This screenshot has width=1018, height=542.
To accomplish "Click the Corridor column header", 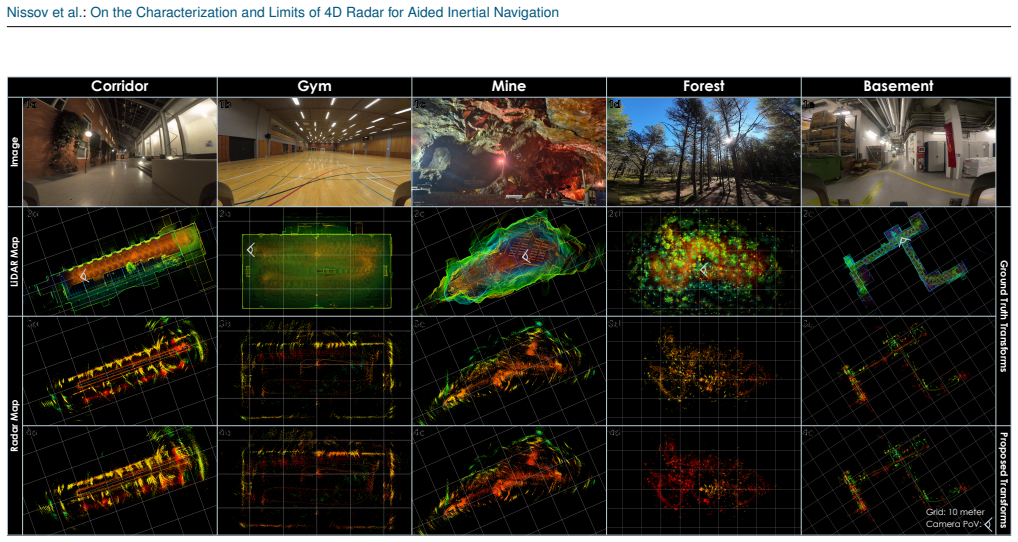I will (x=119, y=86).
